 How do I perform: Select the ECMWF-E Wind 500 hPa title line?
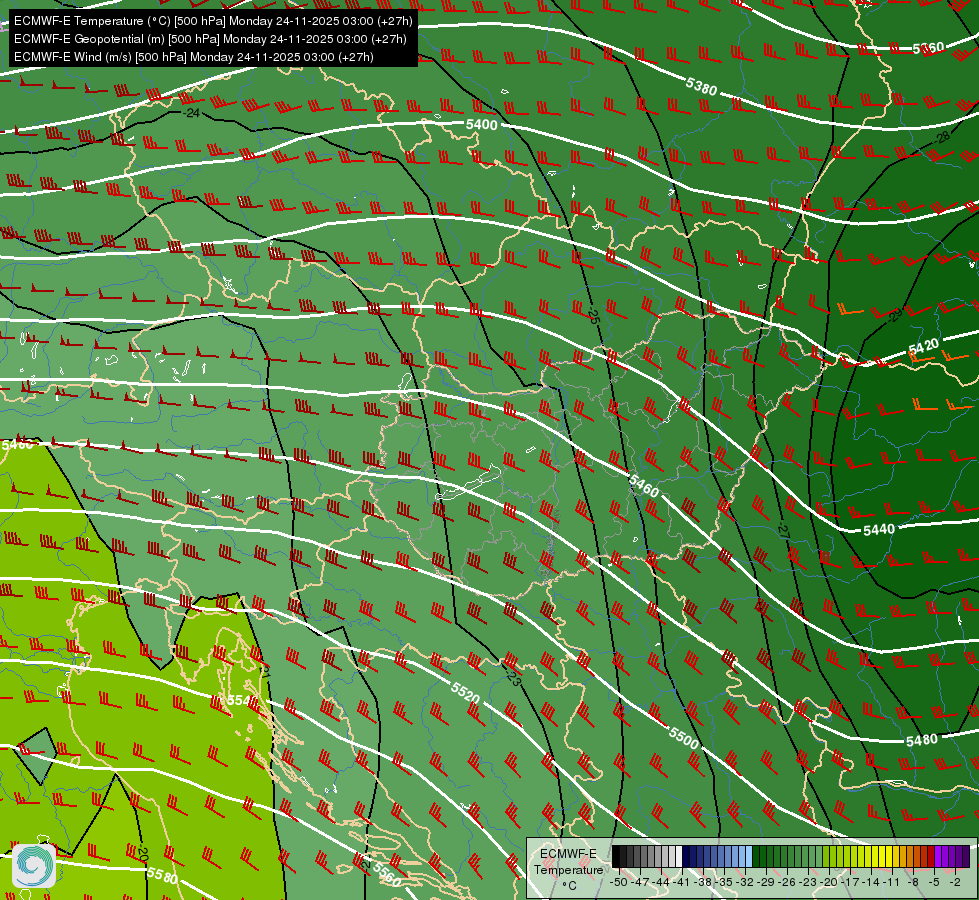[x=194, y=57]
